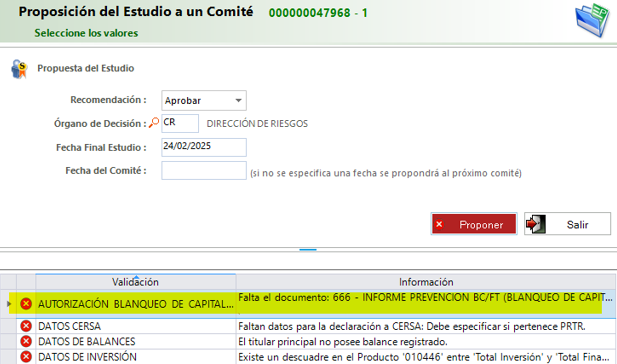
Task: Open the Recomendación dropdown showing Aprobar
Action: point(204,100)
